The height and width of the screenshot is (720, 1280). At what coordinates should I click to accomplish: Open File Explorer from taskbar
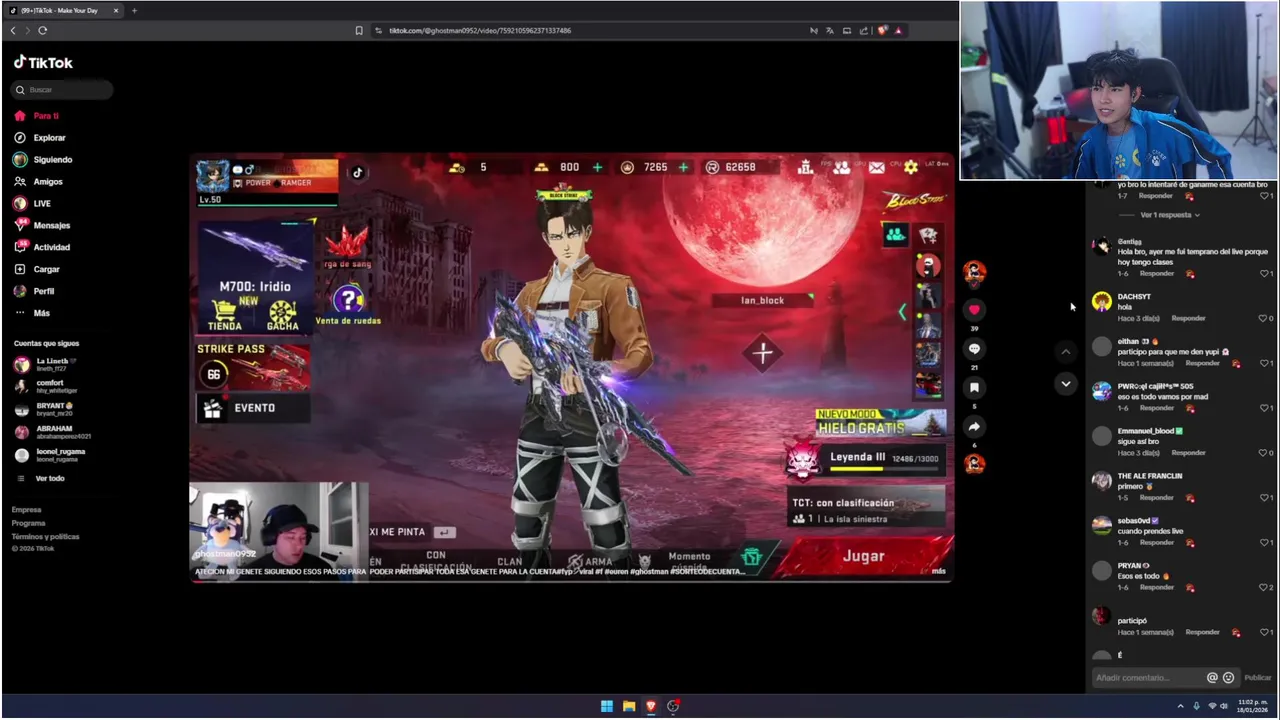(x=629, y=706)
